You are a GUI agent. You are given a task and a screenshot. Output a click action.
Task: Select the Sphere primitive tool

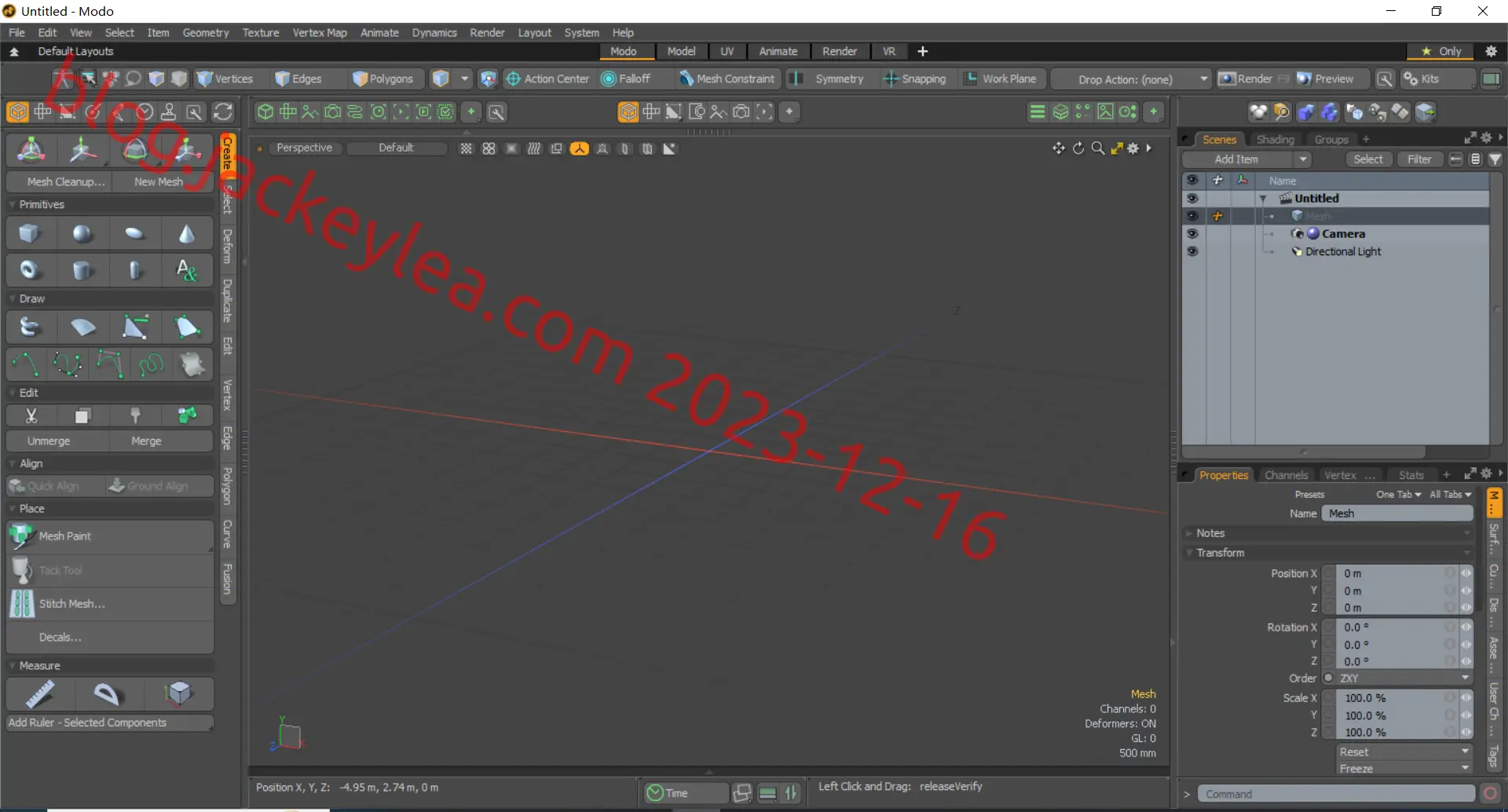[x=82, y=234]
